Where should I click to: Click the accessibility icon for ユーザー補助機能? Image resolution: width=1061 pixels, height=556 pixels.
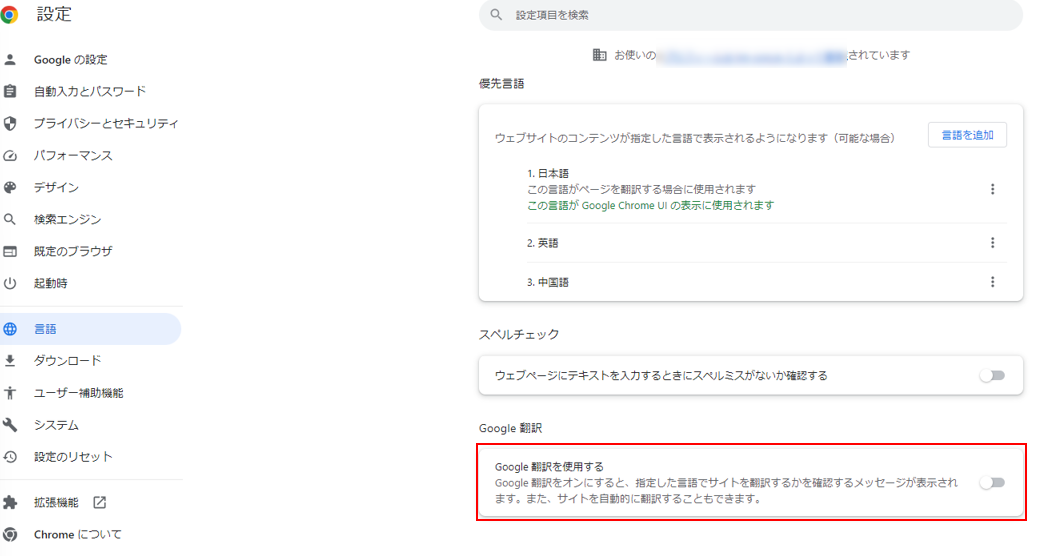(10, 393)
